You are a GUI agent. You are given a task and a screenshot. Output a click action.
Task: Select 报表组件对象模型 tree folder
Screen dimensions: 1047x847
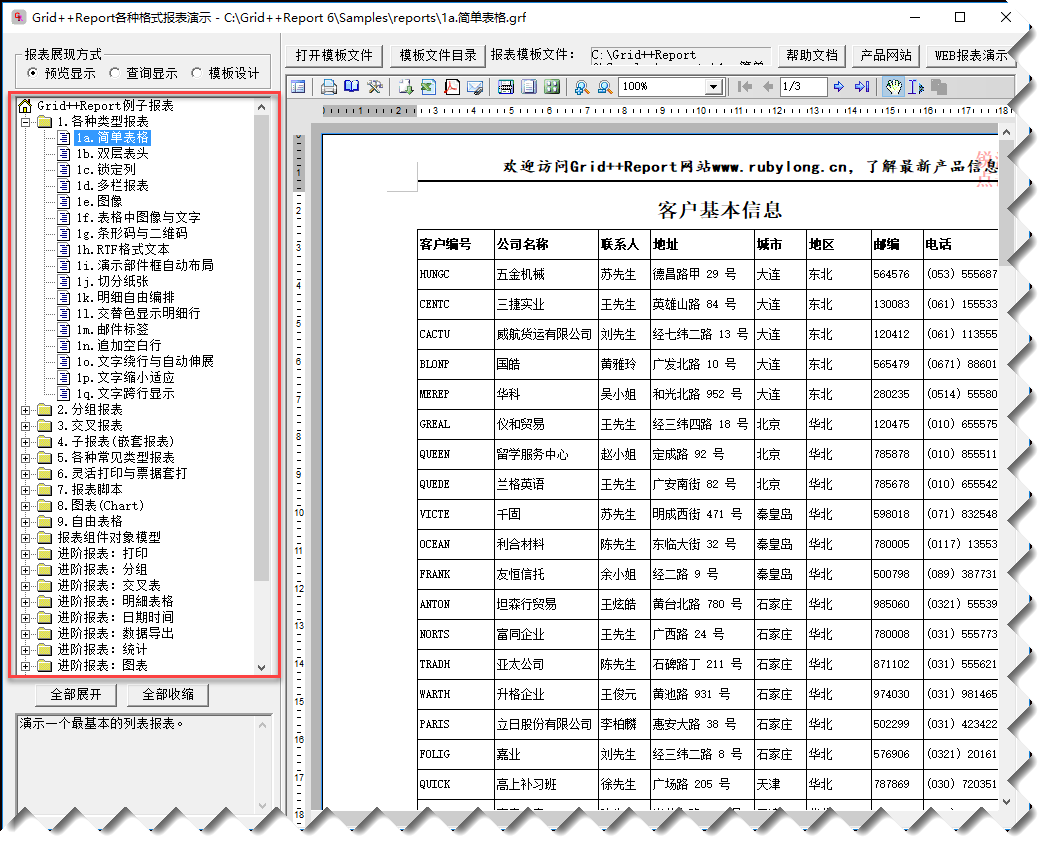[109, 538]
